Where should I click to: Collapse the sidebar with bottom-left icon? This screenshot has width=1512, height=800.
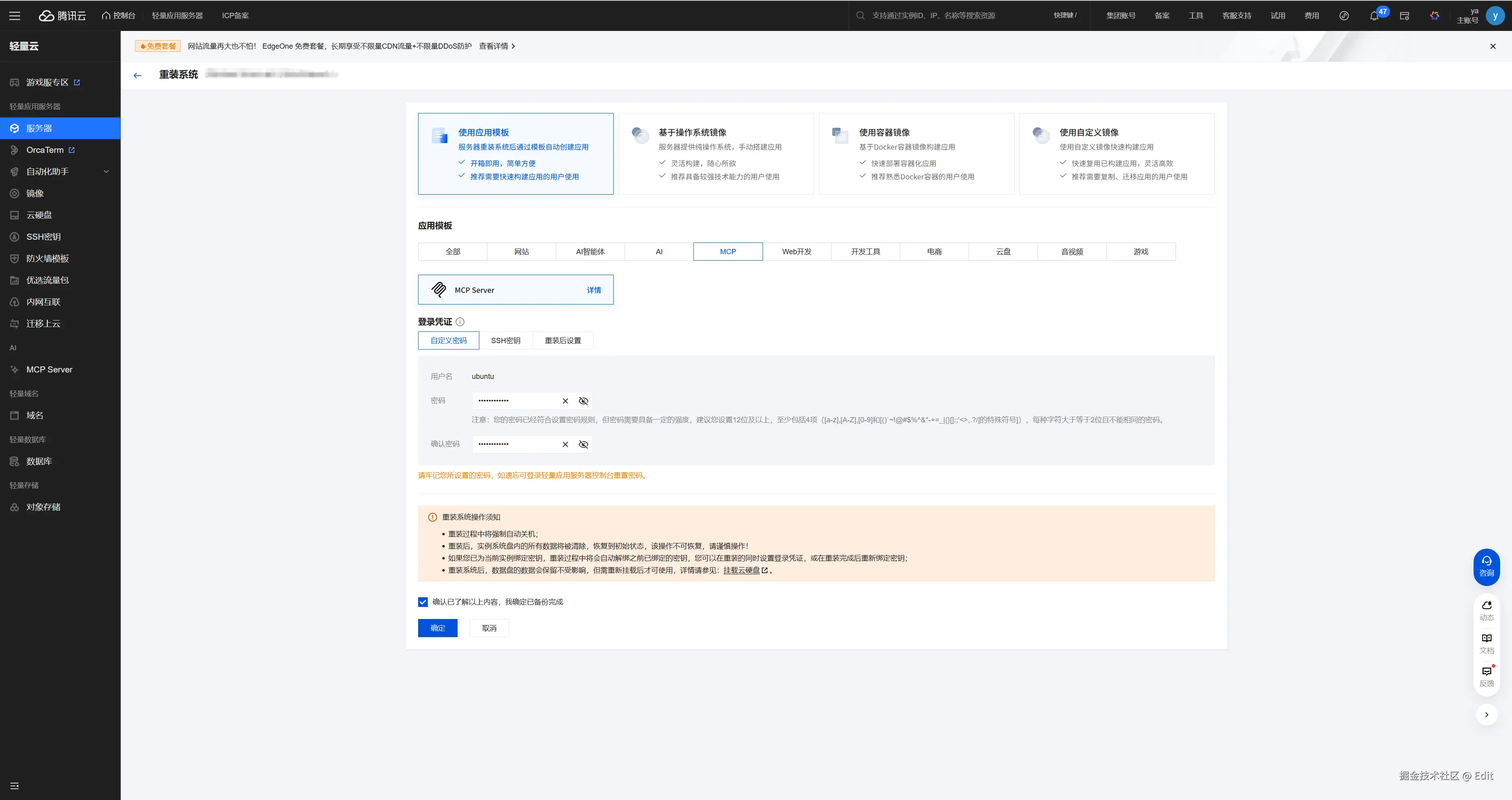[x=14, y=786]
